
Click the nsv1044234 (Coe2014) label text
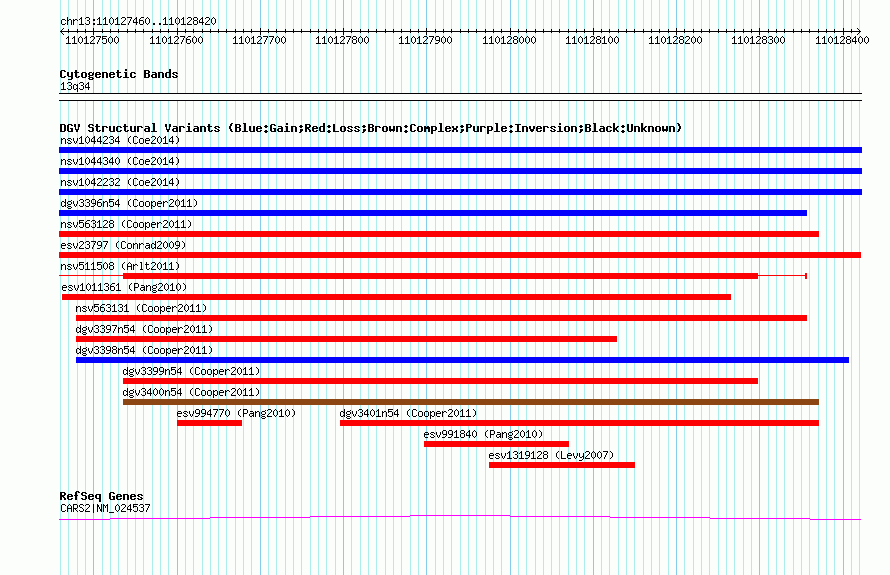[x=120, y=140]
